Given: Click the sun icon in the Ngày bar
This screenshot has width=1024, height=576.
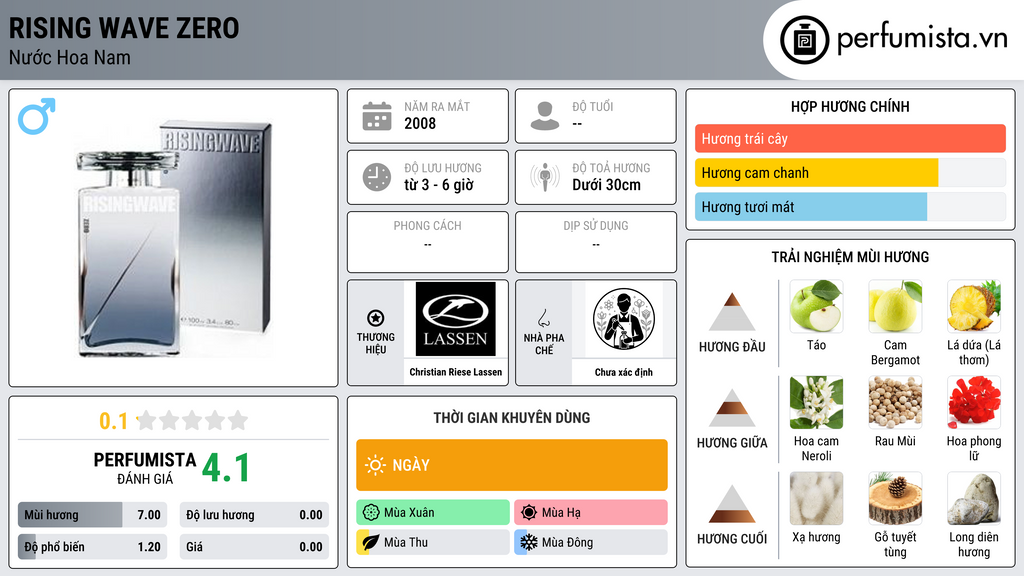Looking at the screenshot, I should pyautogui.click(x=376, y=465).
